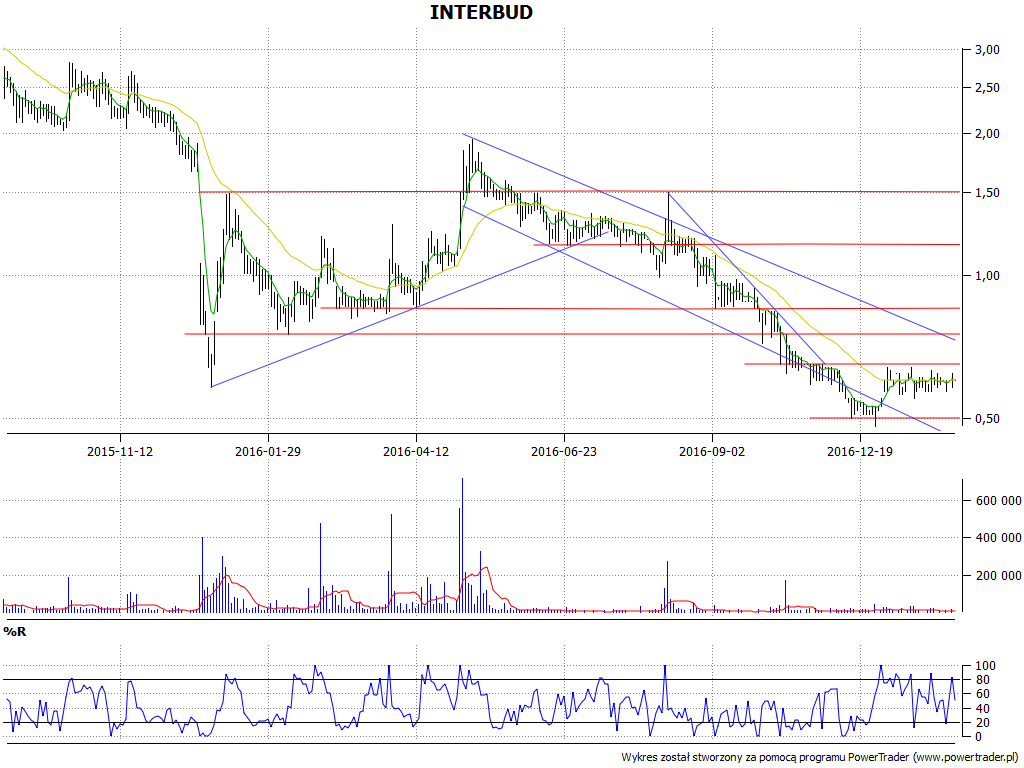This screenshot has width=1024, height=768.
Task: Click the 20 level on %R axis
Action: click(982, 723)
